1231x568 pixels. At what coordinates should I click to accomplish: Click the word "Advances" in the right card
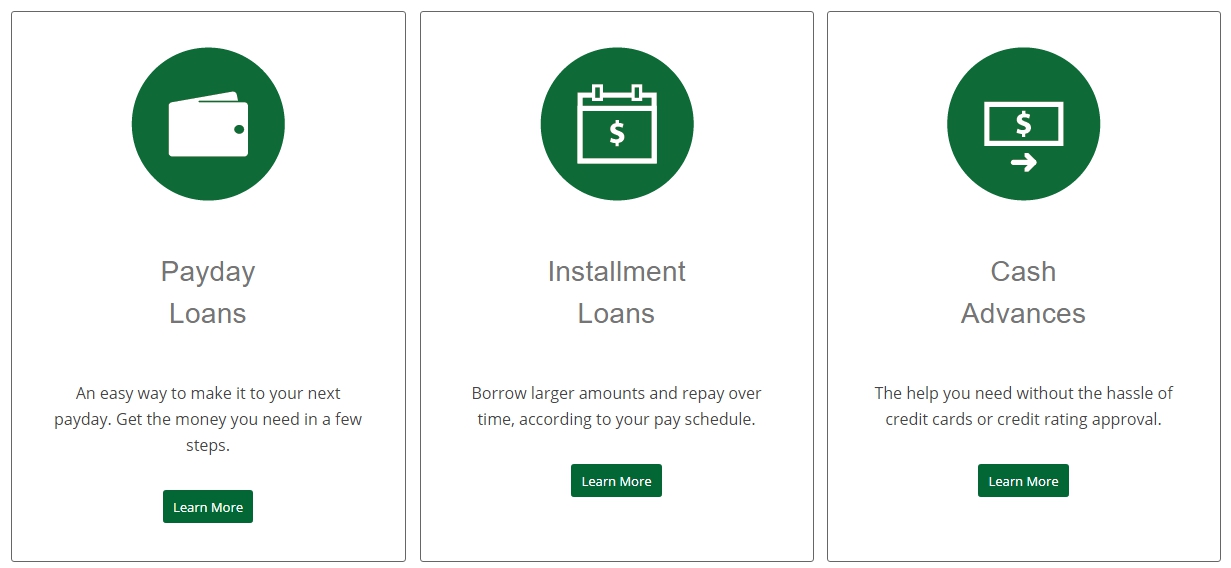(1024, 313)
